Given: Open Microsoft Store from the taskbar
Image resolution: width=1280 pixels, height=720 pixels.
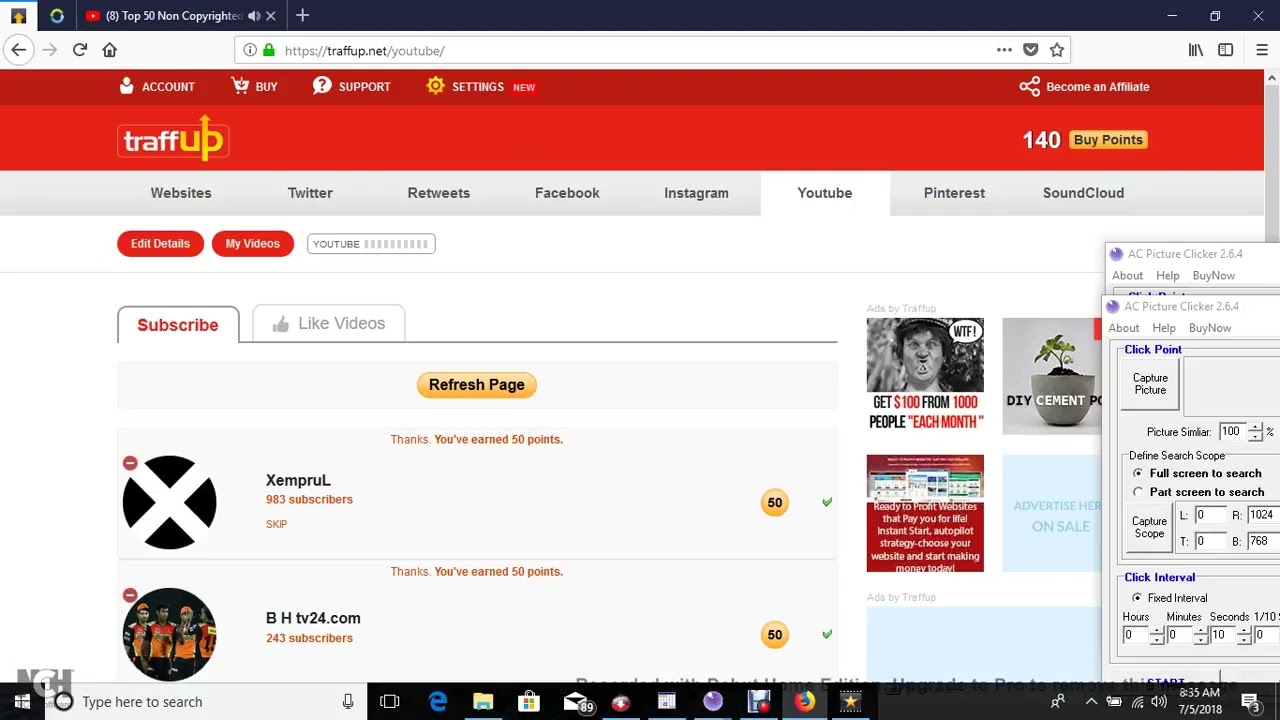Looking at the screenshot, I should pyautogui.click(x=528, y=702).
